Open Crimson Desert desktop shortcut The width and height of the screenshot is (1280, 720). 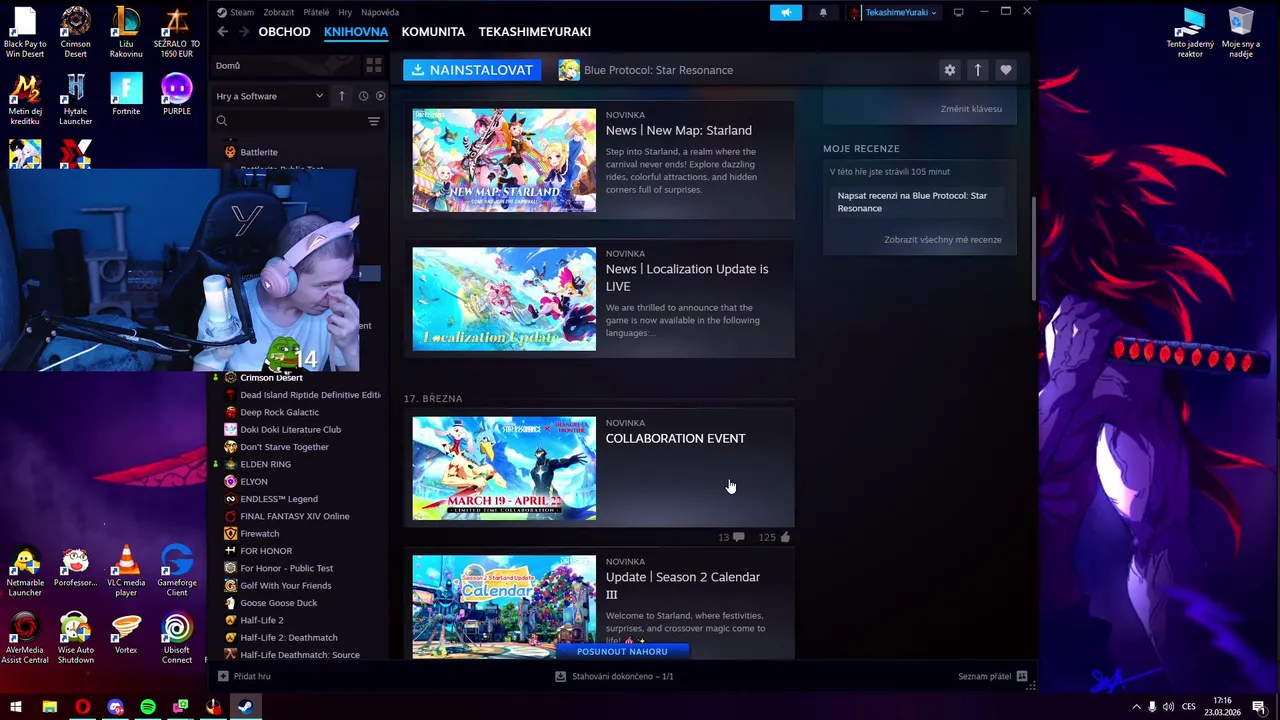click(75, 32)
